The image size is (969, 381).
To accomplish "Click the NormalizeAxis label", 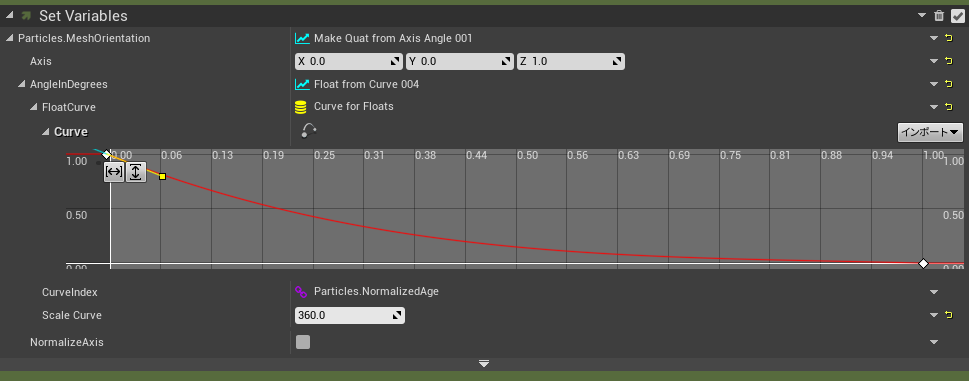I will click(67, 342).
